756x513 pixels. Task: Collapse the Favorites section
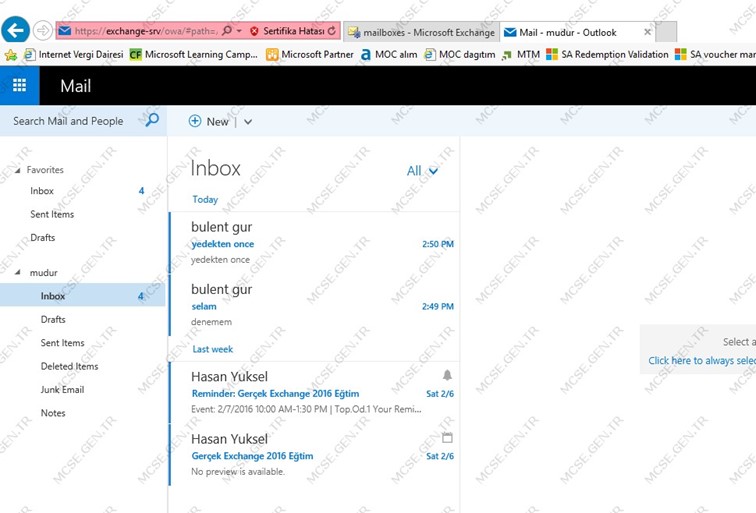point(18,170)
